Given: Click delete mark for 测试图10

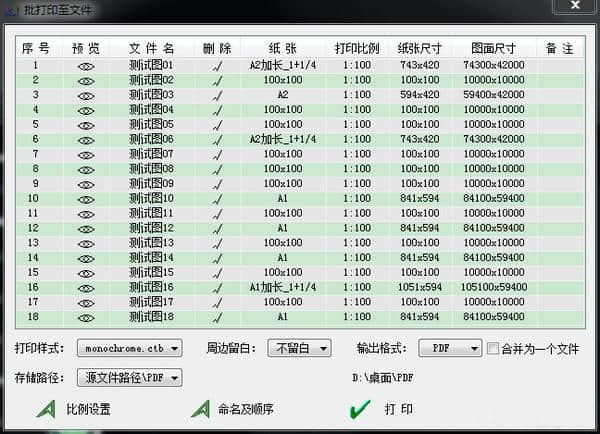Looking at the screenshot, I should (x=217, y=200).
